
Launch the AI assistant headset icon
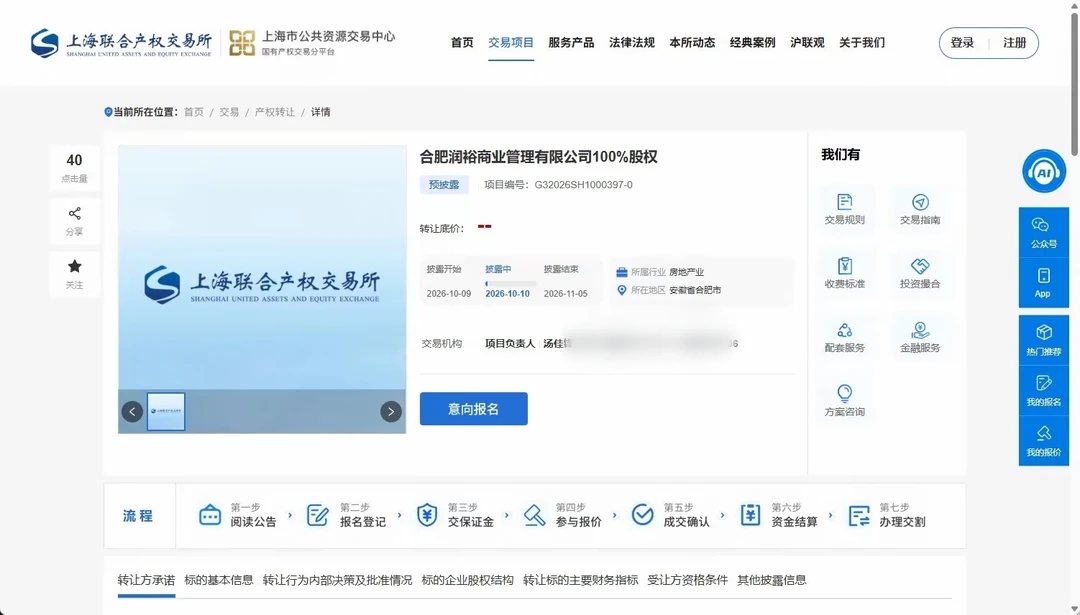[1043, 171]
